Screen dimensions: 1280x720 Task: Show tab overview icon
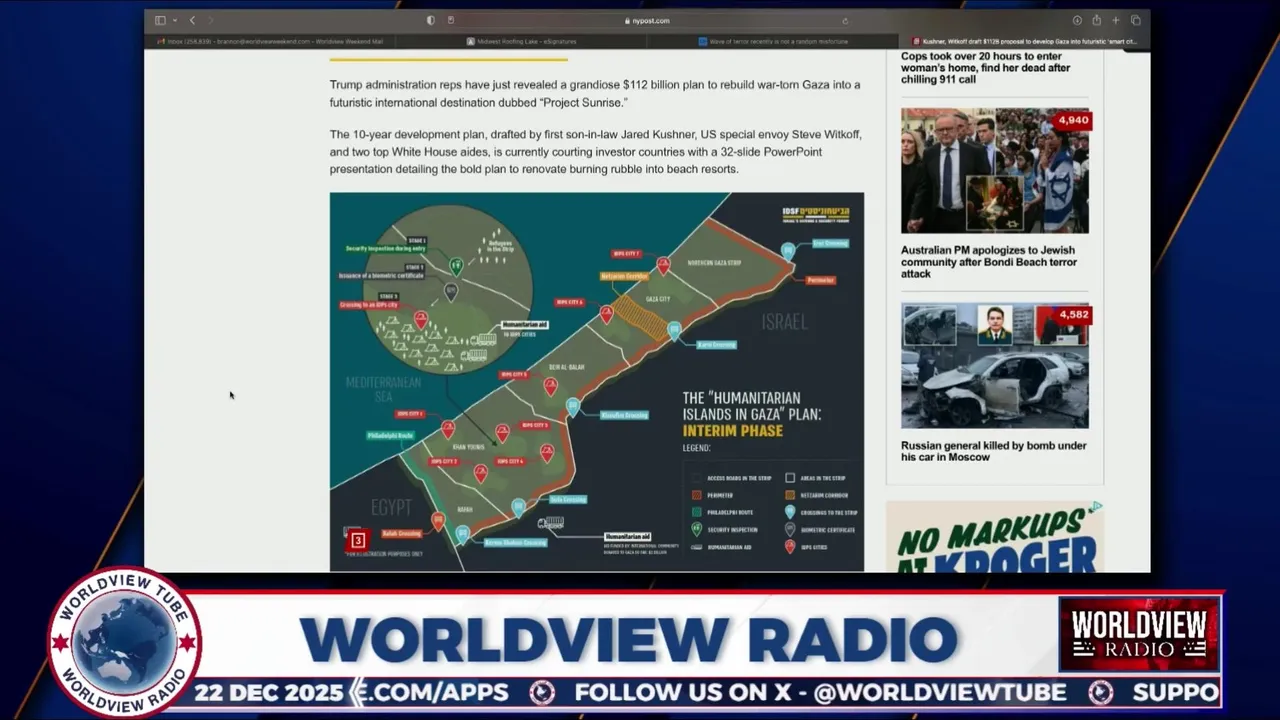tap(1135, 20)
